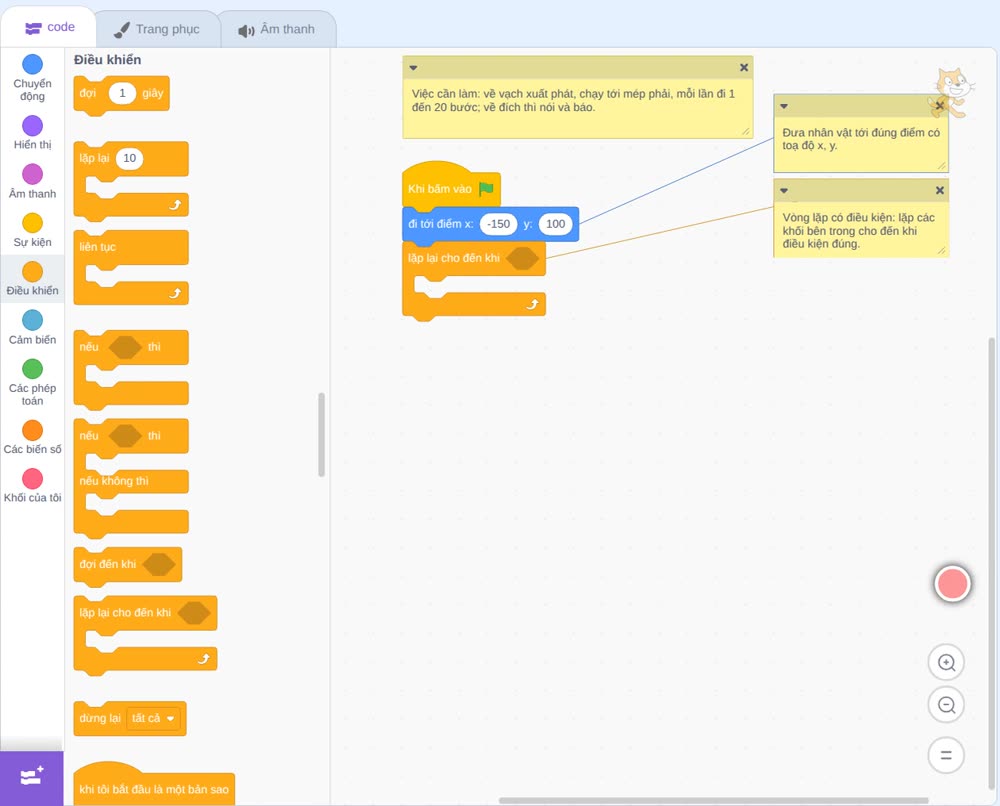The image size is (1000, 806).
Task: Open the add extension button
Action: (x=31, y=778)
